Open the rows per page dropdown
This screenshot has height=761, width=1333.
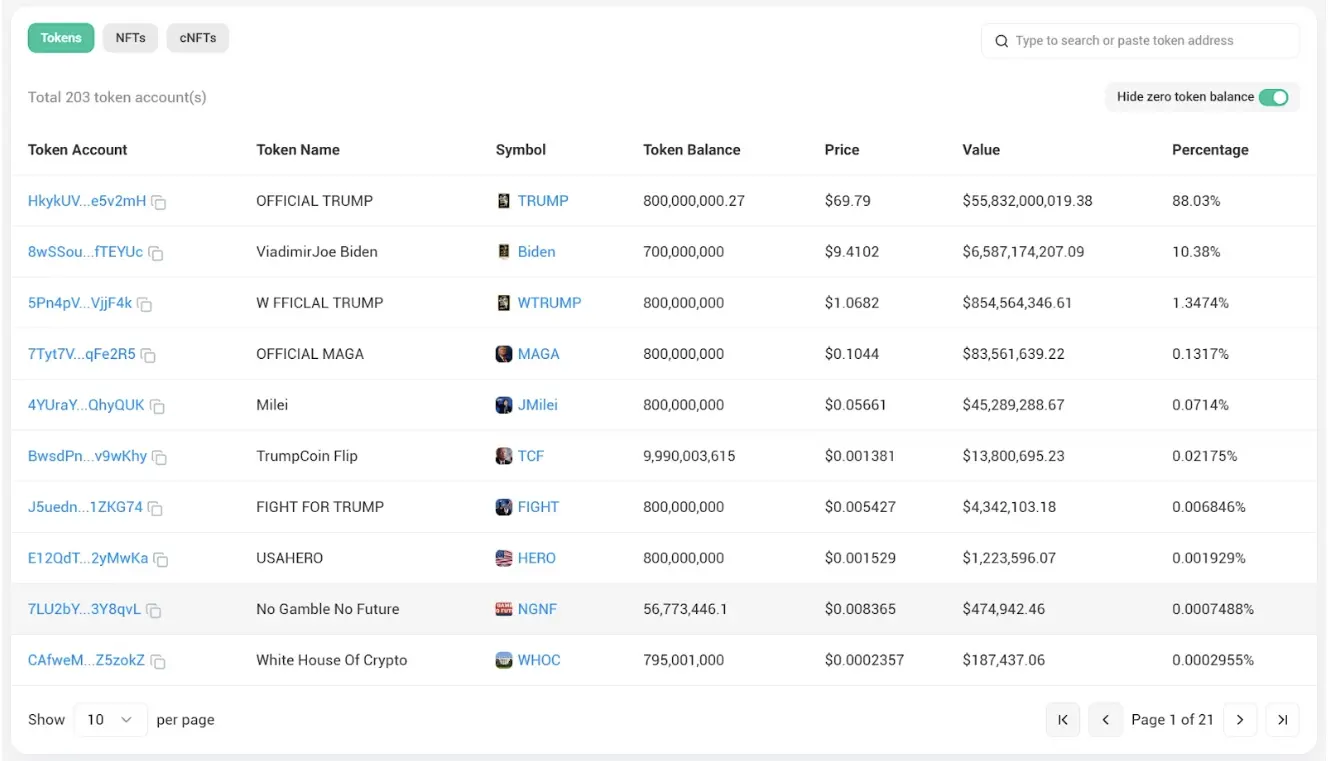(111, 720)
